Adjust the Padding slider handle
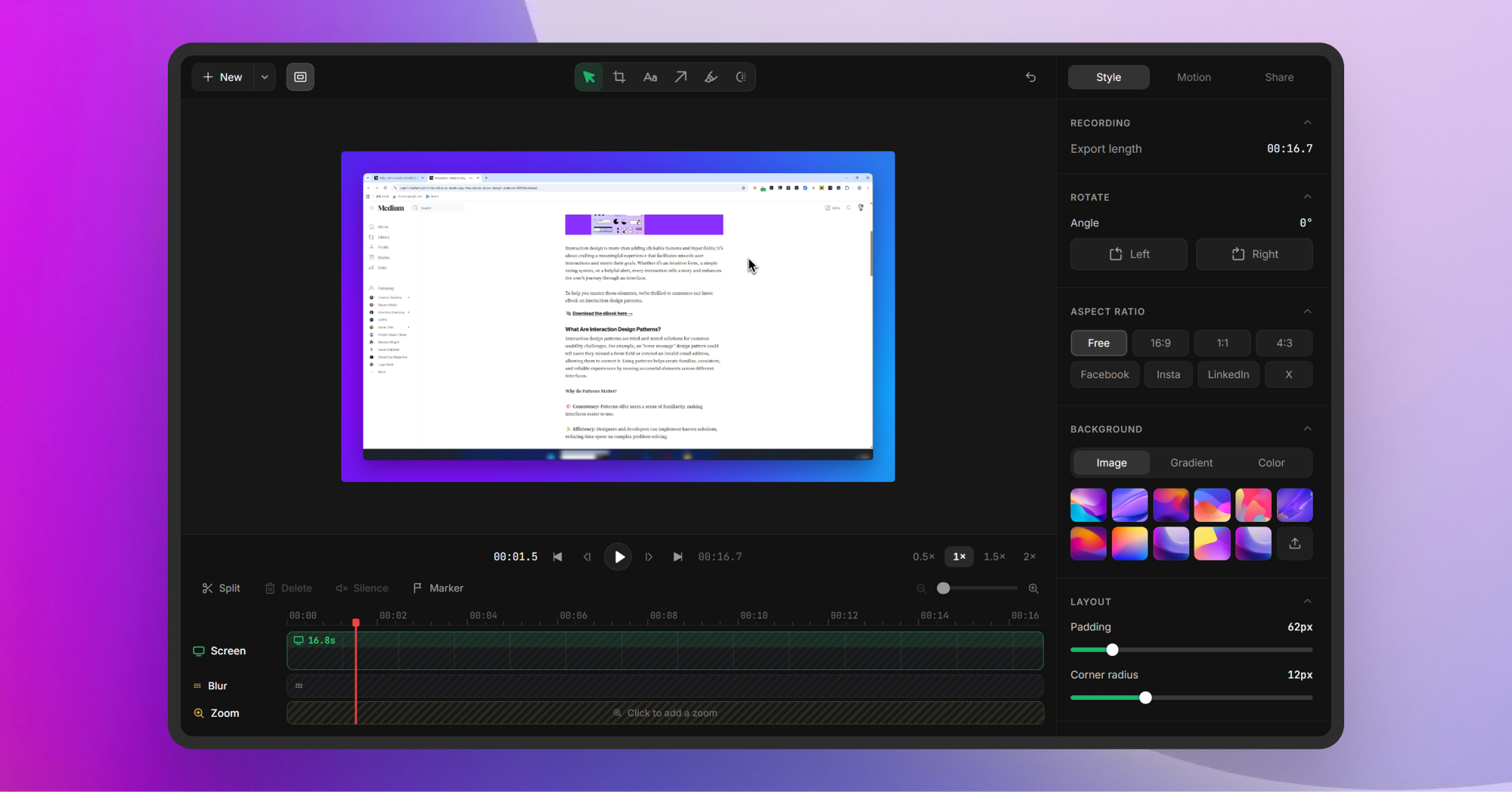Image resolution: width=1512 pixels, height=792 pixels. click(1112, 650)
